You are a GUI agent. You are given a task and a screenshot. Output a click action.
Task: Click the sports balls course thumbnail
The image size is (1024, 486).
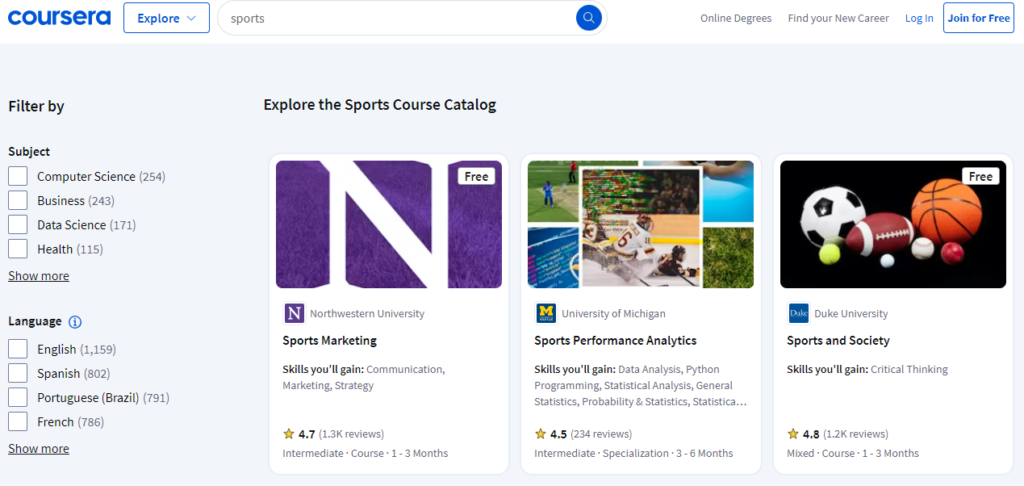pyautogui.click(x=893, y=224)
